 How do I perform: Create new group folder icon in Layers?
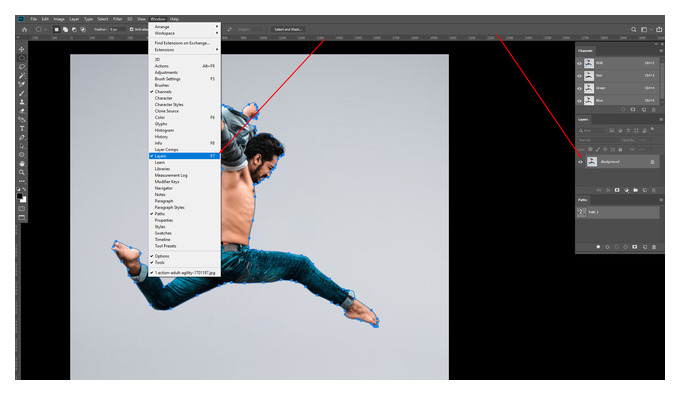coord(635,190)
